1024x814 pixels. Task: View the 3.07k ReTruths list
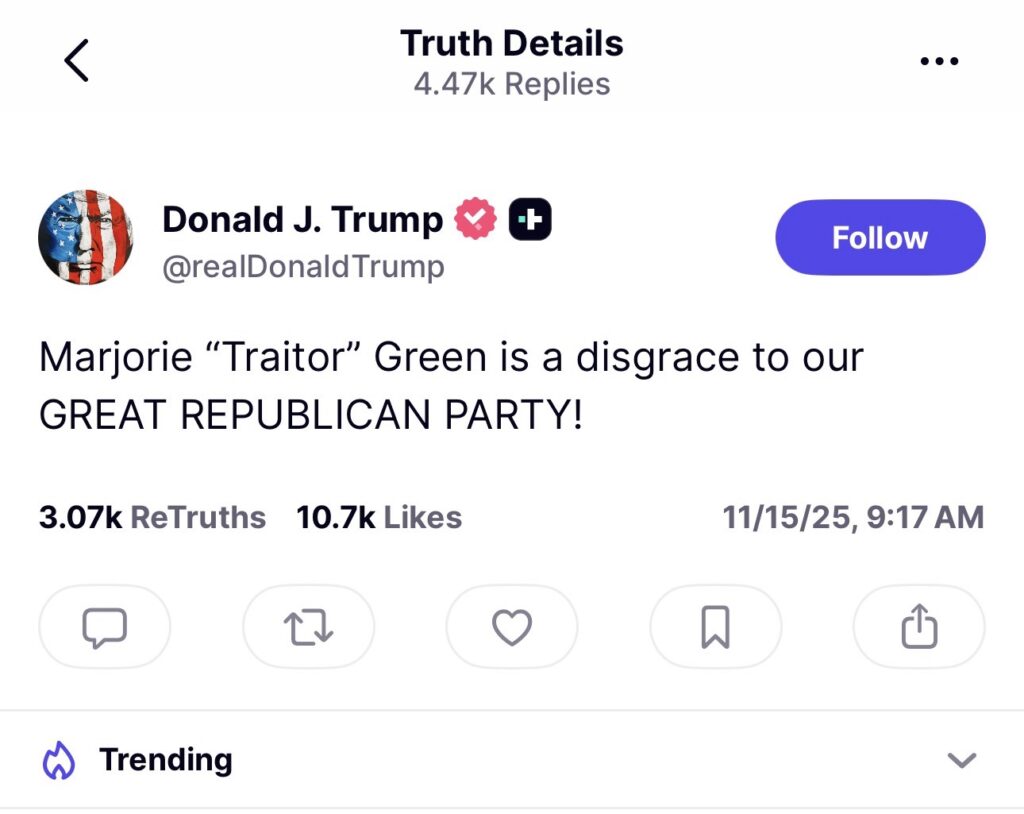pos(152,517)
